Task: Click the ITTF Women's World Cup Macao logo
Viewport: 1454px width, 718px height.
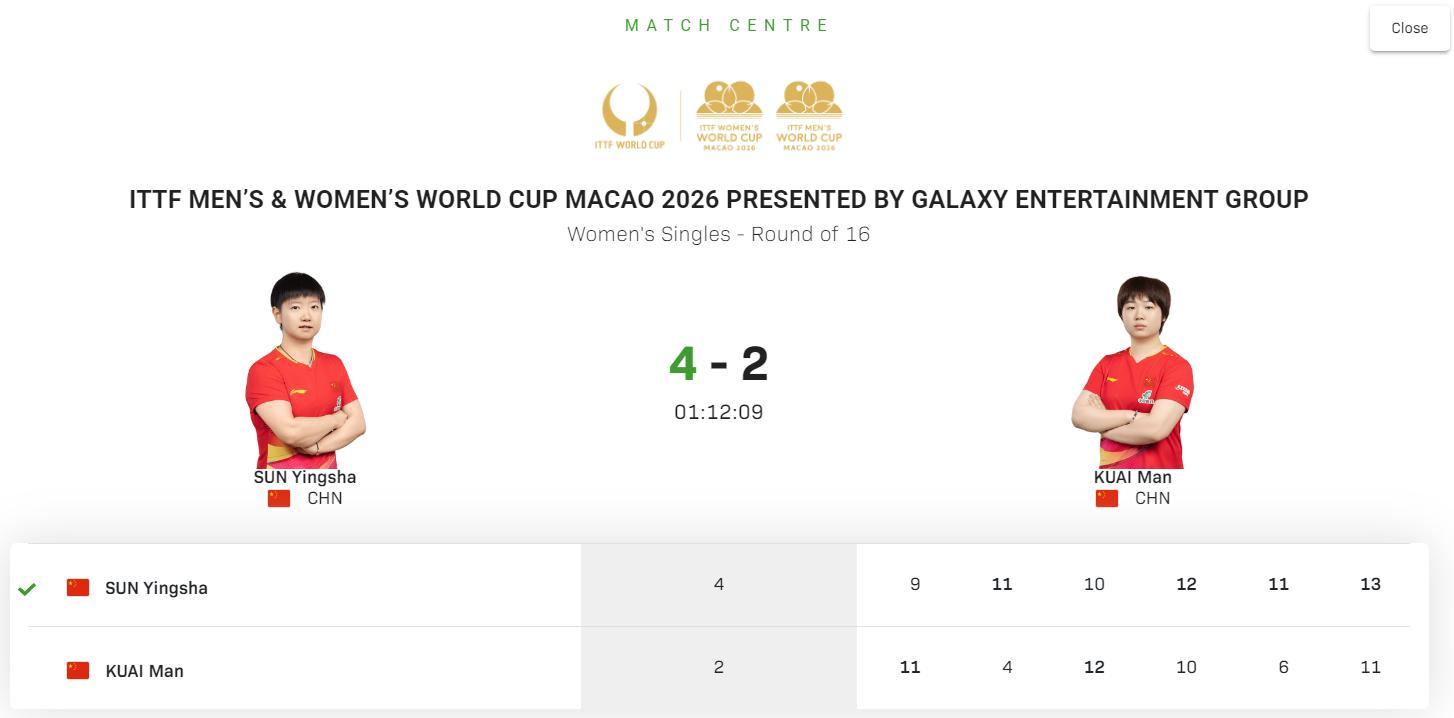Action: point(729,116)
